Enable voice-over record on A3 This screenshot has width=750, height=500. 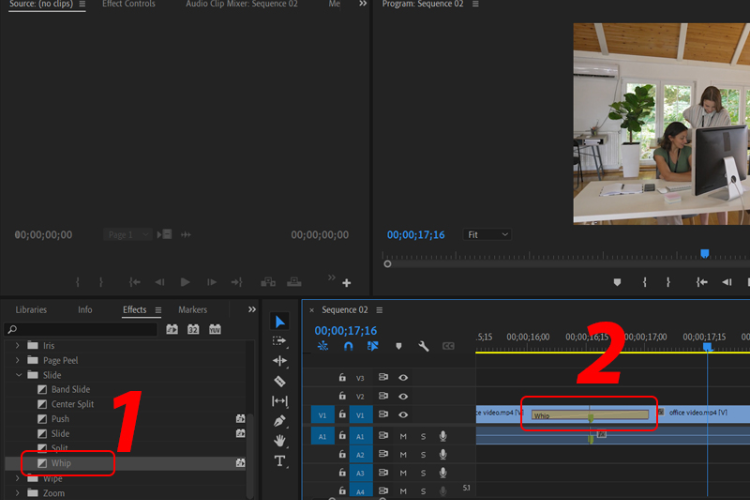point(443,473)
